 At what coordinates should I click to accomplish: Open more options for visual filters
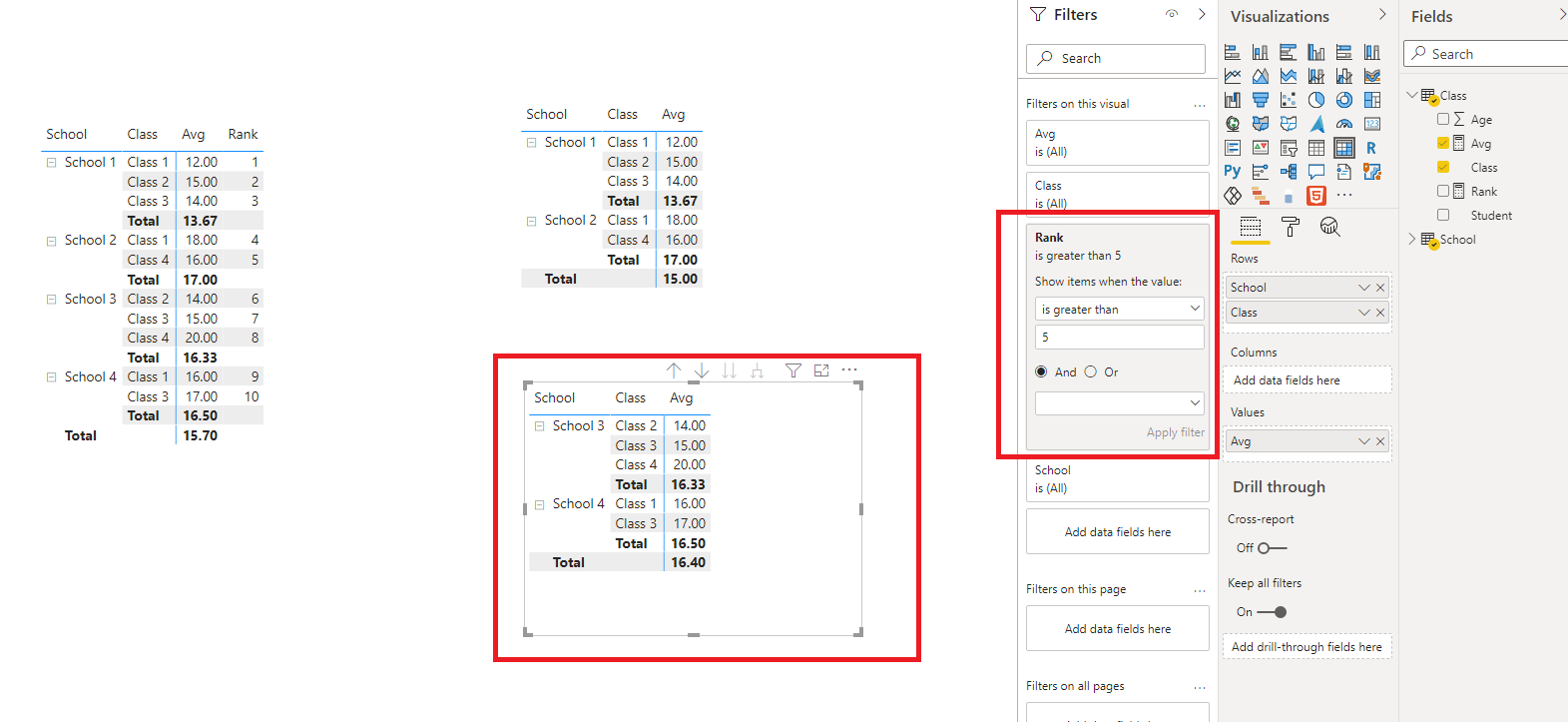click(1200, 104)
